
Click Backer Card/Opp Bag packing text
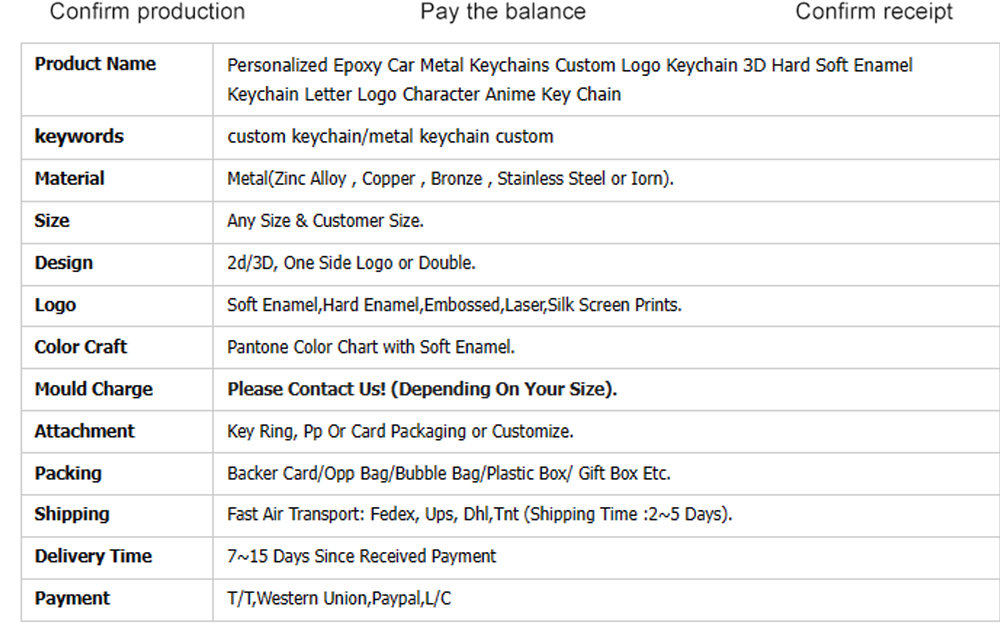(x=449, y=473)
